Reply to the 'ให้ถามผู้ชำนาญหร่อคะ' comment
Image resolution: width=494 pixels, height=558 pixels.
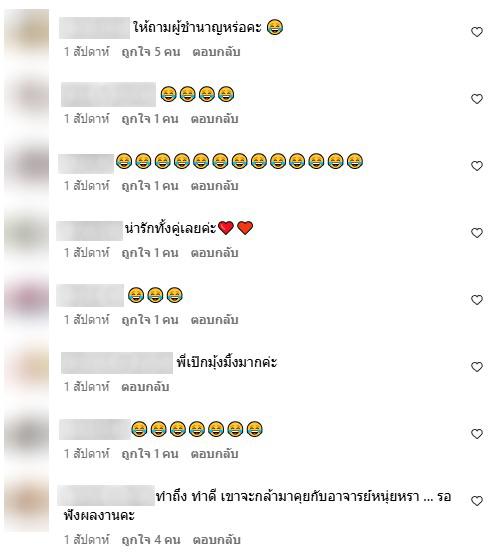216,52
